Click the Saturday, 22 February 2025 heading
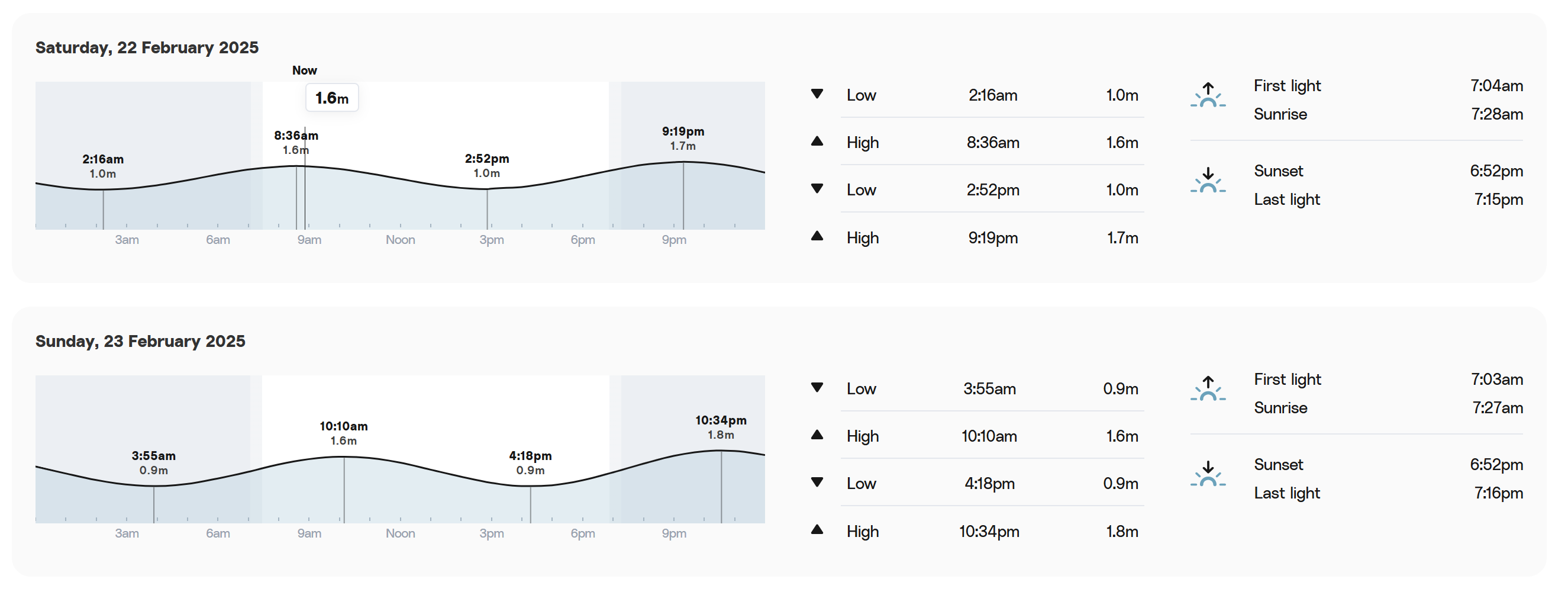 [x=147, y=47]
